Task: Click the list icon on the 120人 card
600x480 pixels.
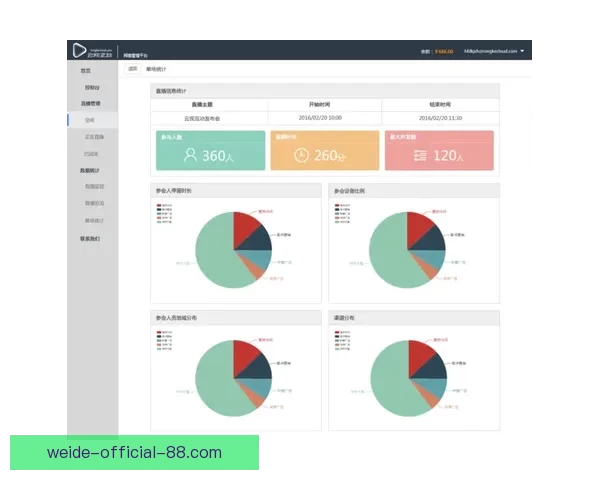Action: pos(420,155)
